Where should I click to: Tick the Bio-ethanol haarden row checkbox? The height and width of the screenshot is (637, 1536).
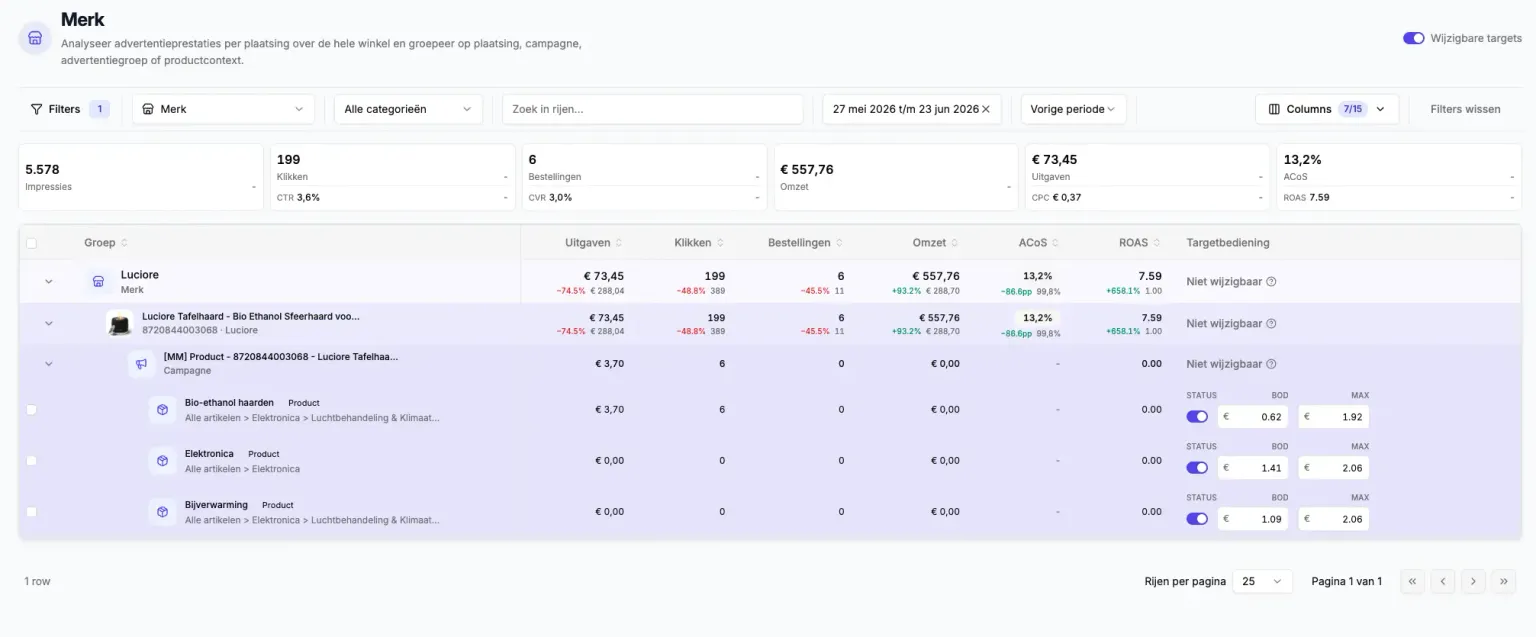point(31,410)
